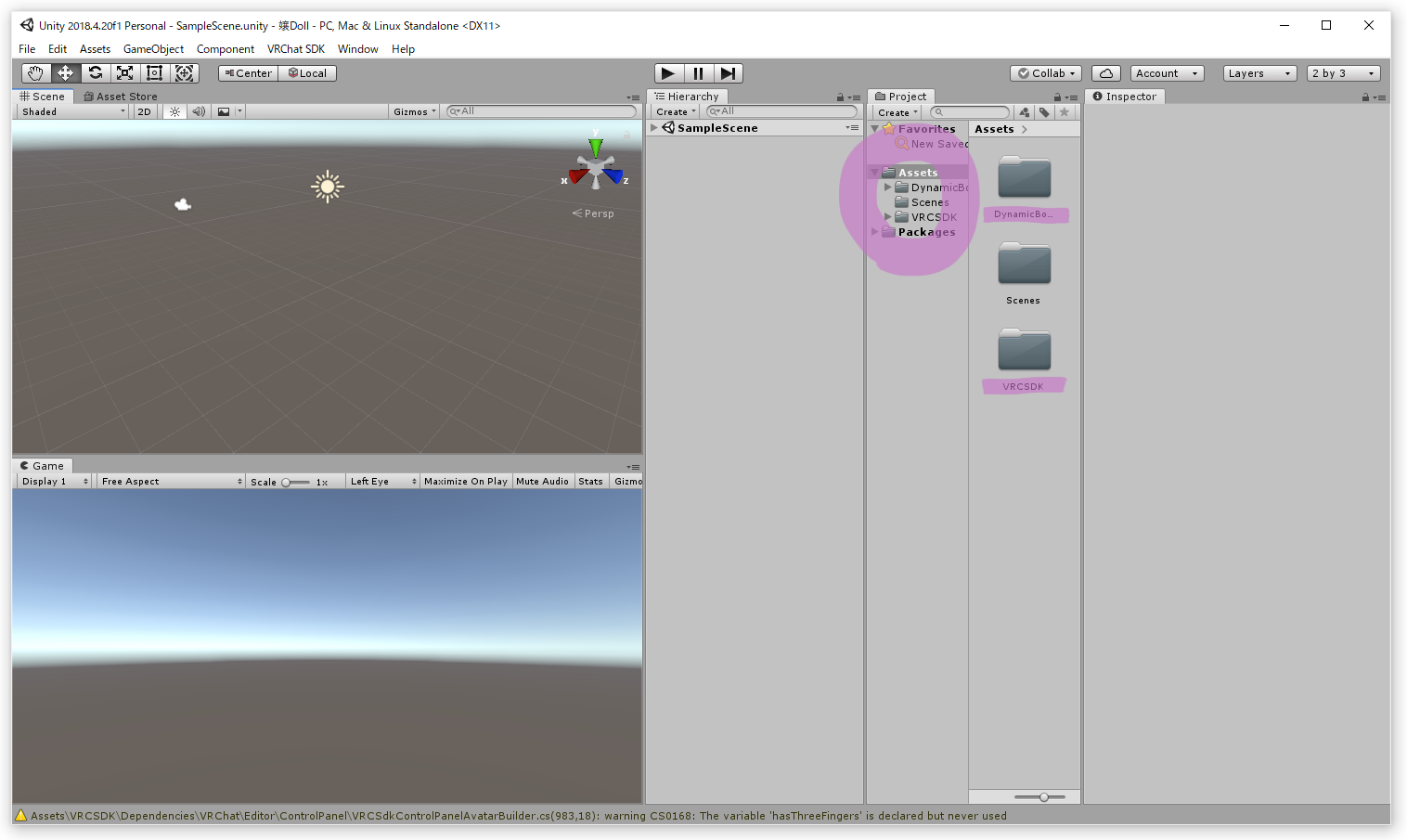Open the Collab dropdown
1407x840 pixels.
click(1046, 73)
